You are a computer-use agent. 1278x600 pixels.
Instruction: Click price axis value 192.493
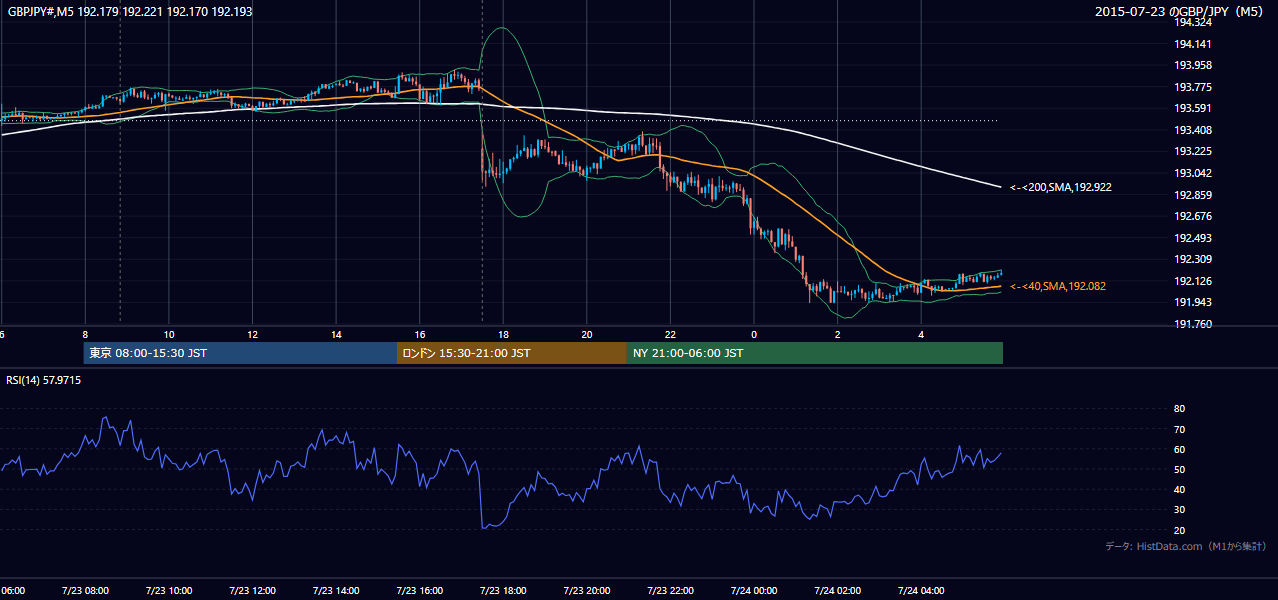coord(1193,238)
